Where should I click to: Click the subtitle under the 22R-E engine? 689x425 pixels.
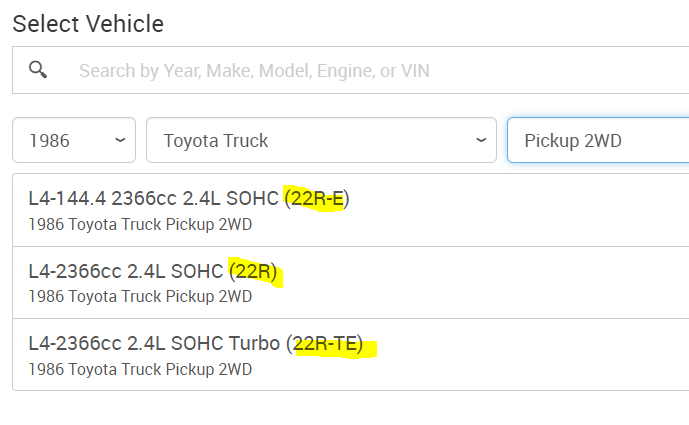tap(140, 224)
